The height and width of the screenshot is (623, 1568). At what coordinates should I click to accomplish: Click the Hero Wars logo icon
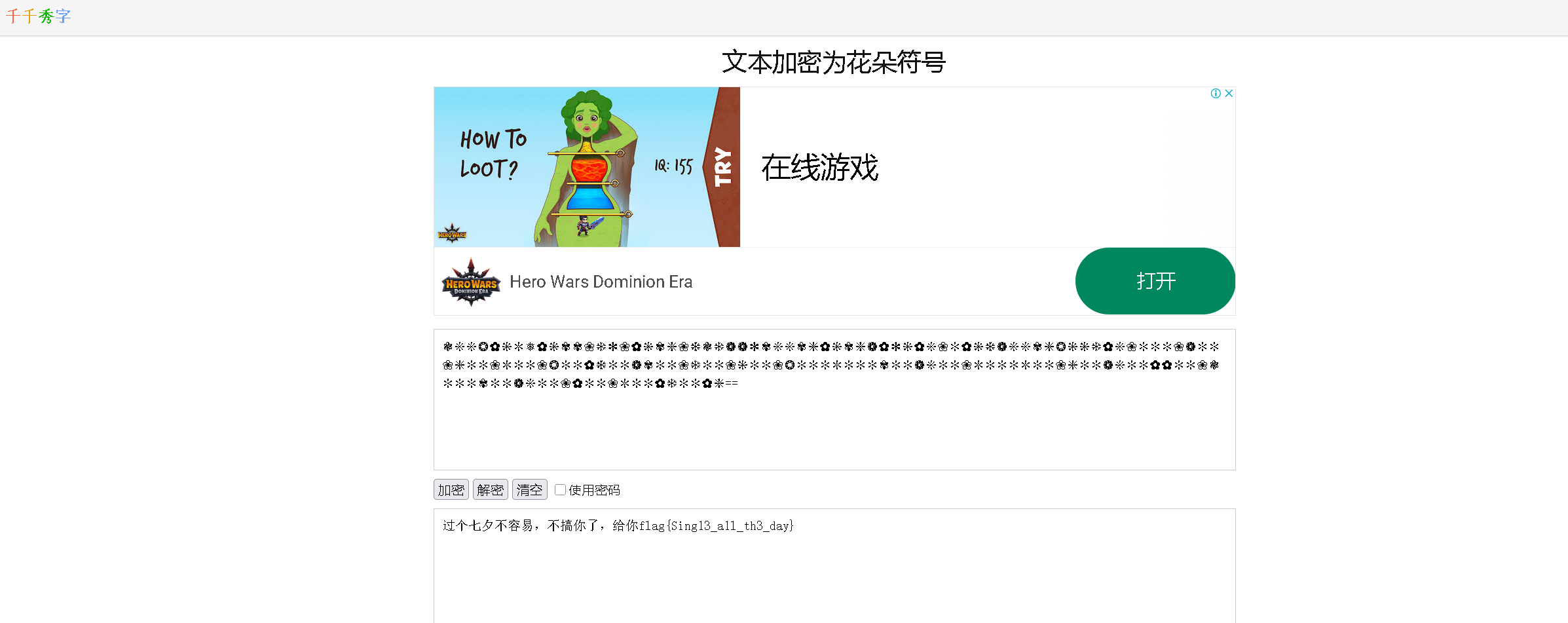pos(471,282)
